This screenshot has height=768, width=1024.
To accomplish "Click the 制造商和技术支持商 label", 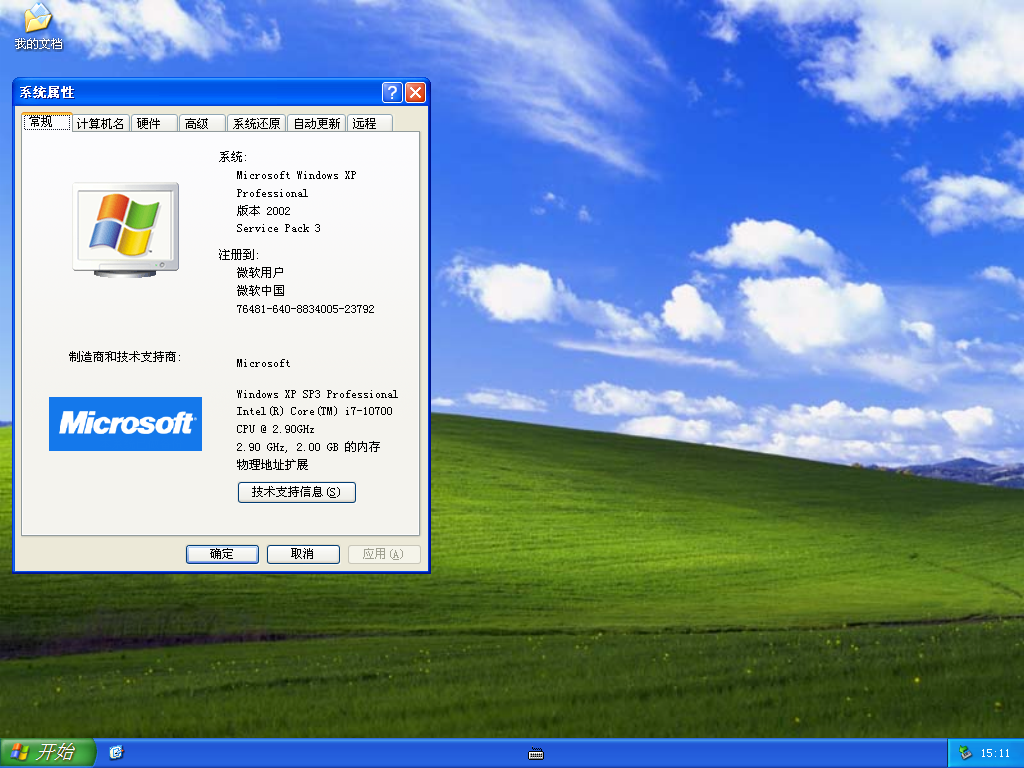I will tap(125, 357).
